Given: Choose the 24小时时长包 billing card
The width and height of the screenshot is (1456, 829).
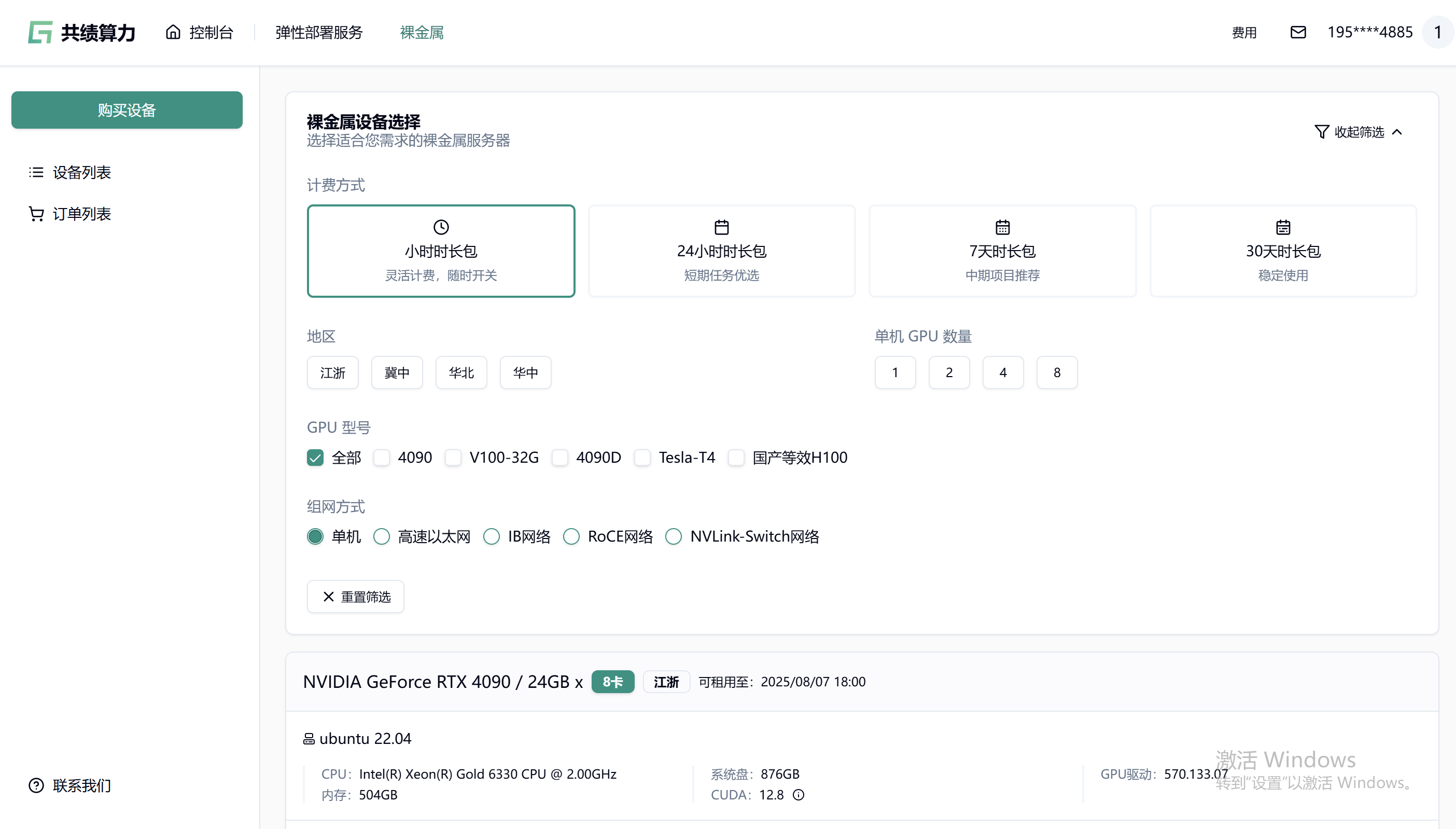Looking at the screenshot, I should [x=721, y=251].
